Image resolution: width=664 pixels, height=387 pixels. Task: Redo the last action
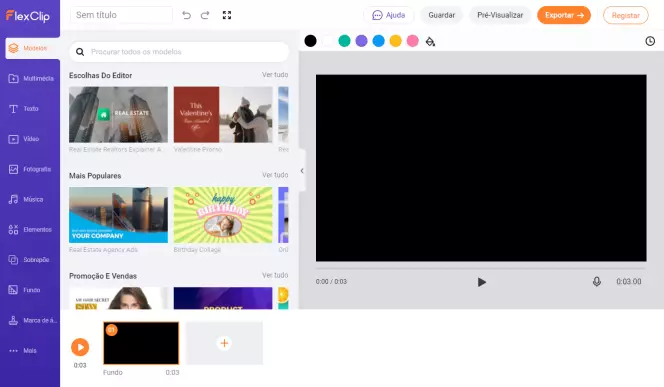pyautogui.click(x=205, y=15)
